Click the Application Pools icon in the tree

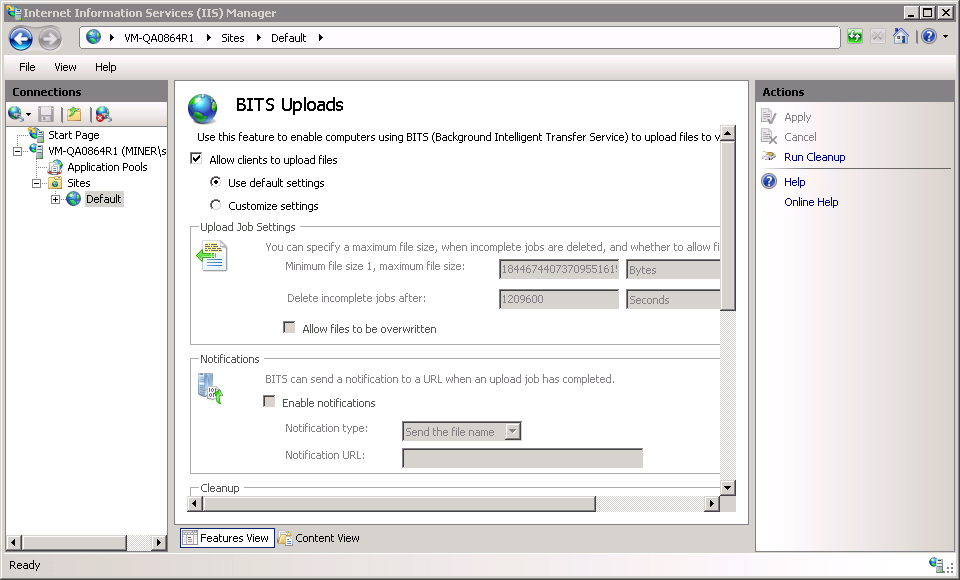56,167
